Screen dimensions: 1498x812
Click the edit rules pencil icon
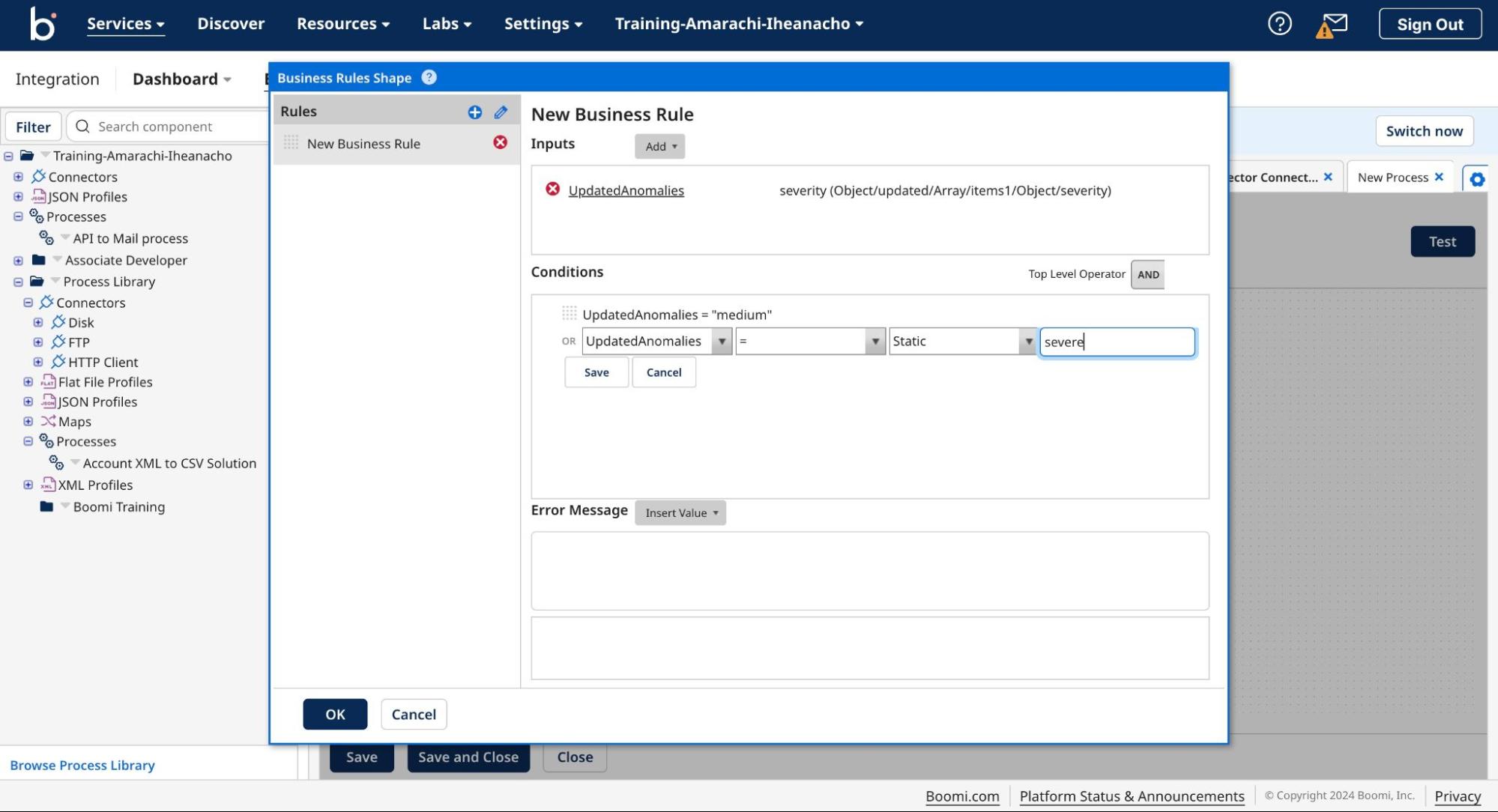tap(501, 112)
